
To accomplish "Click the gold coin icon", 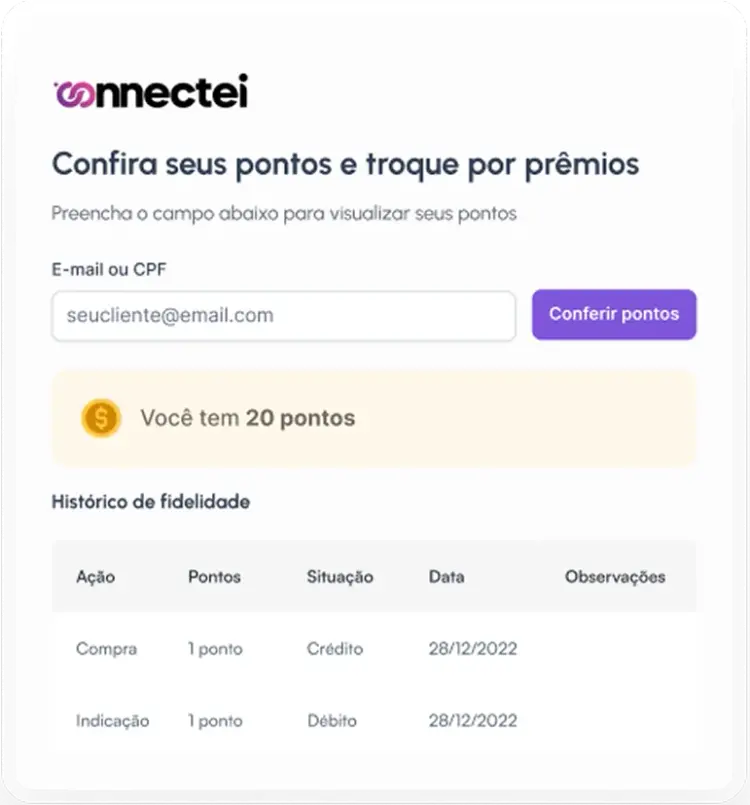I will click(x=101, y=418).
